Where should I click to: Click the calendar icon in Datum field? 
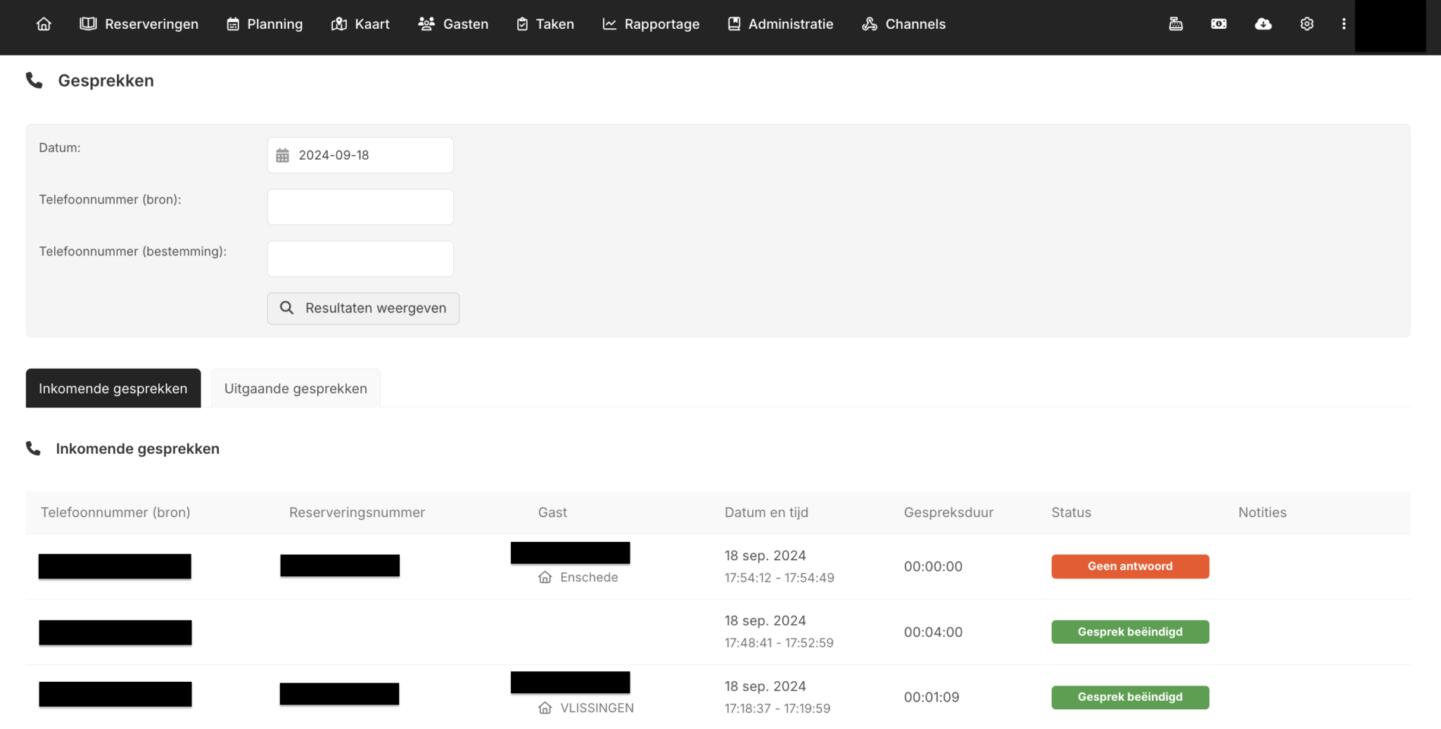click(283, 155)
